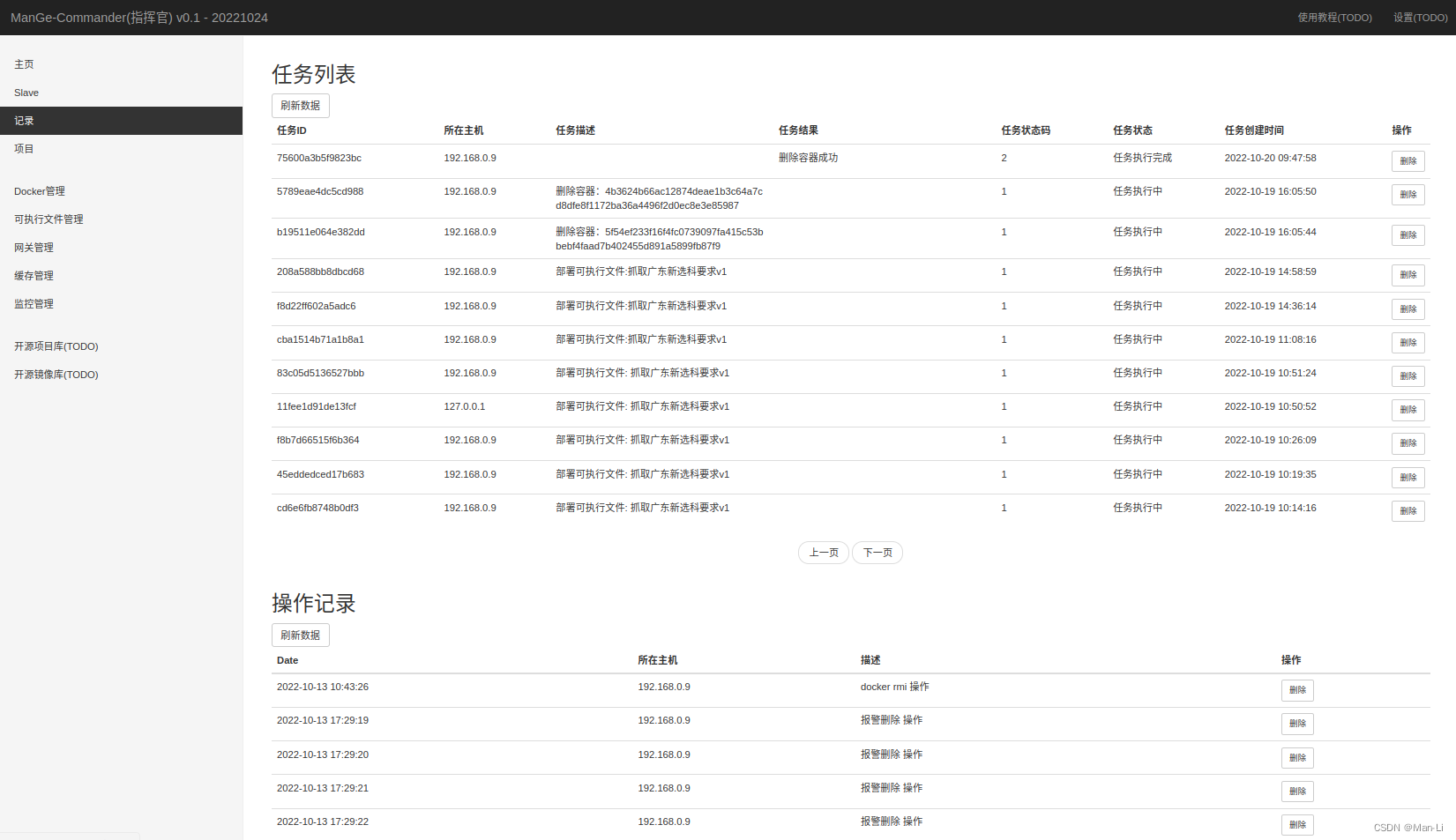The height and width of the screenshot is (840, 1456).
Task: Go to next page with 下一页
Action: [877, 553]
